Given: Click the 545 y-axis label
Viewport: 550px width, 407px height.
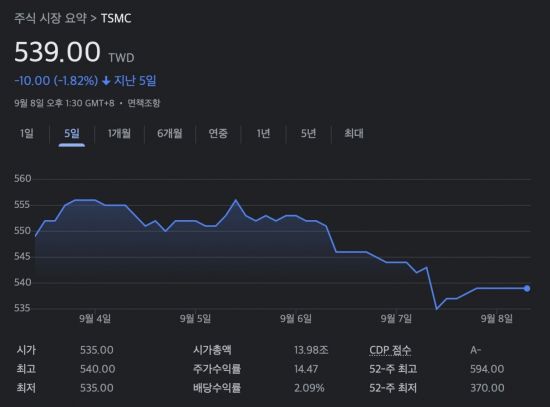Looking at the screenshot, I should (x=22, y=257).
